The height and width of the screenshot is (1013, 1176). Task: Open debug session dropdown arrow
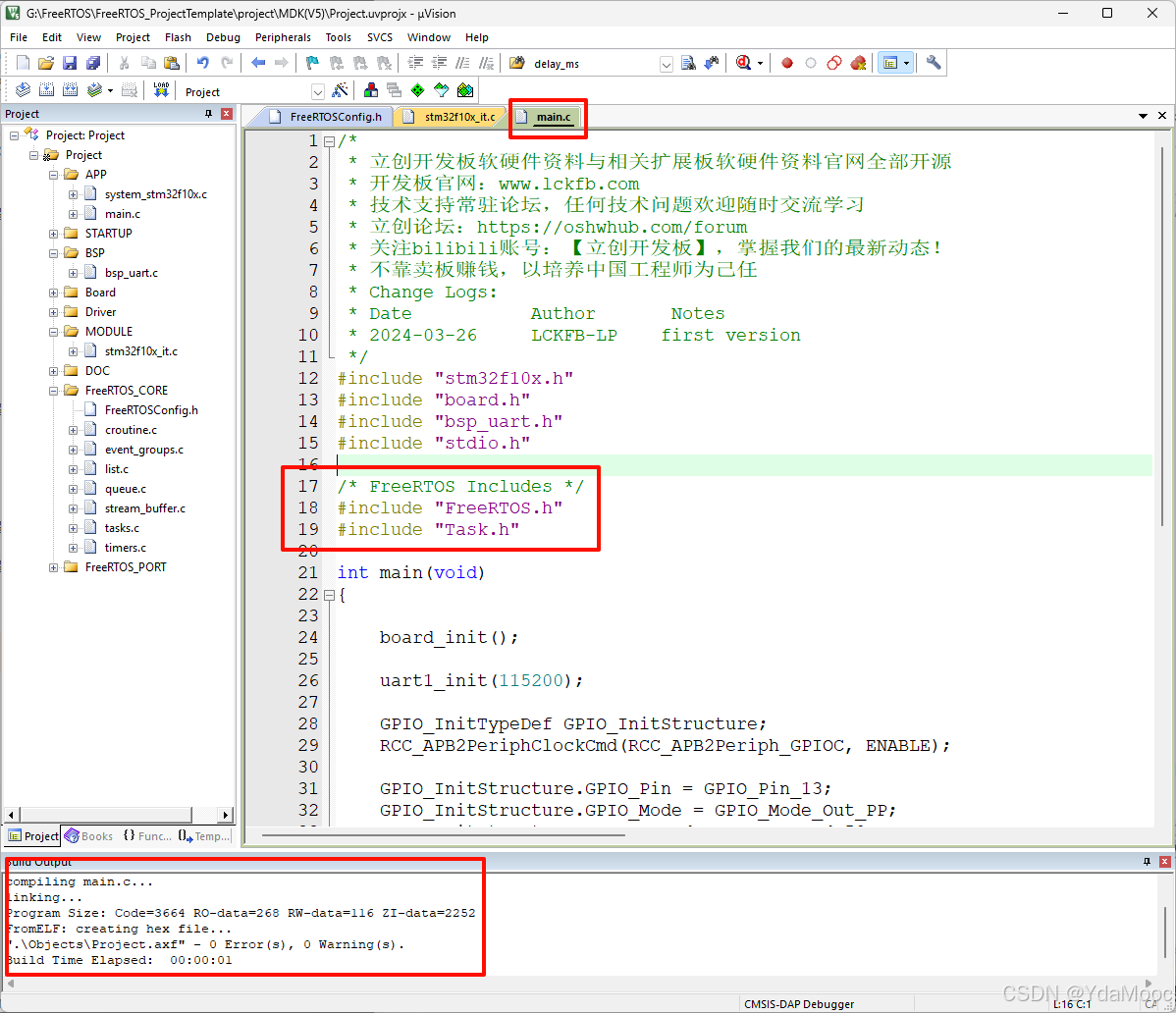pyautogui.click(x=760, y=64)
